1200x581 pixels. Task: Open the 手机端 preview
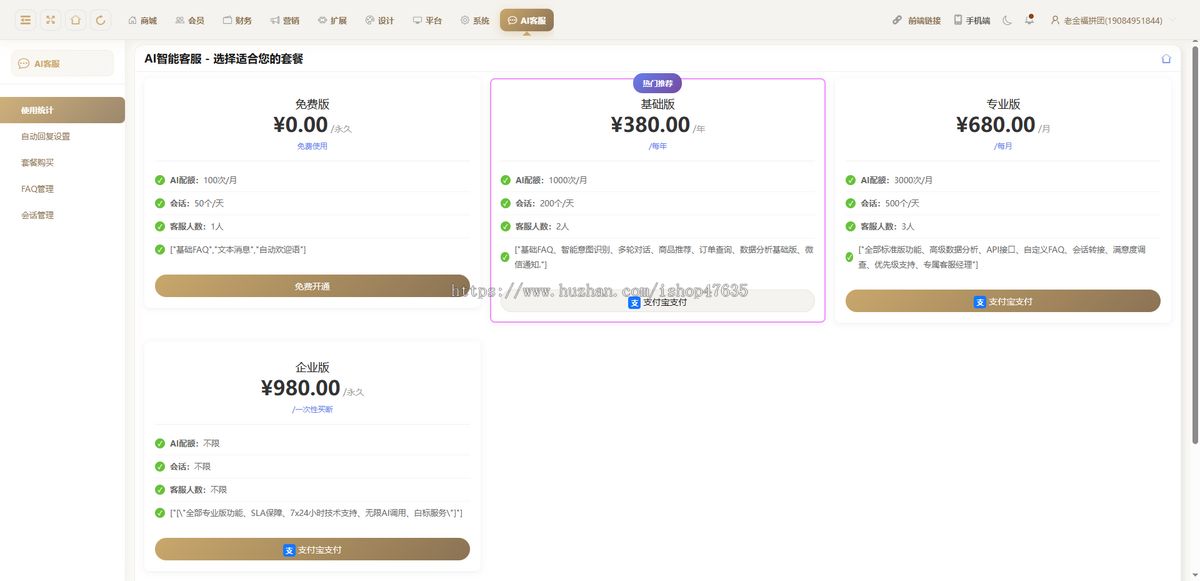point(972,20)
